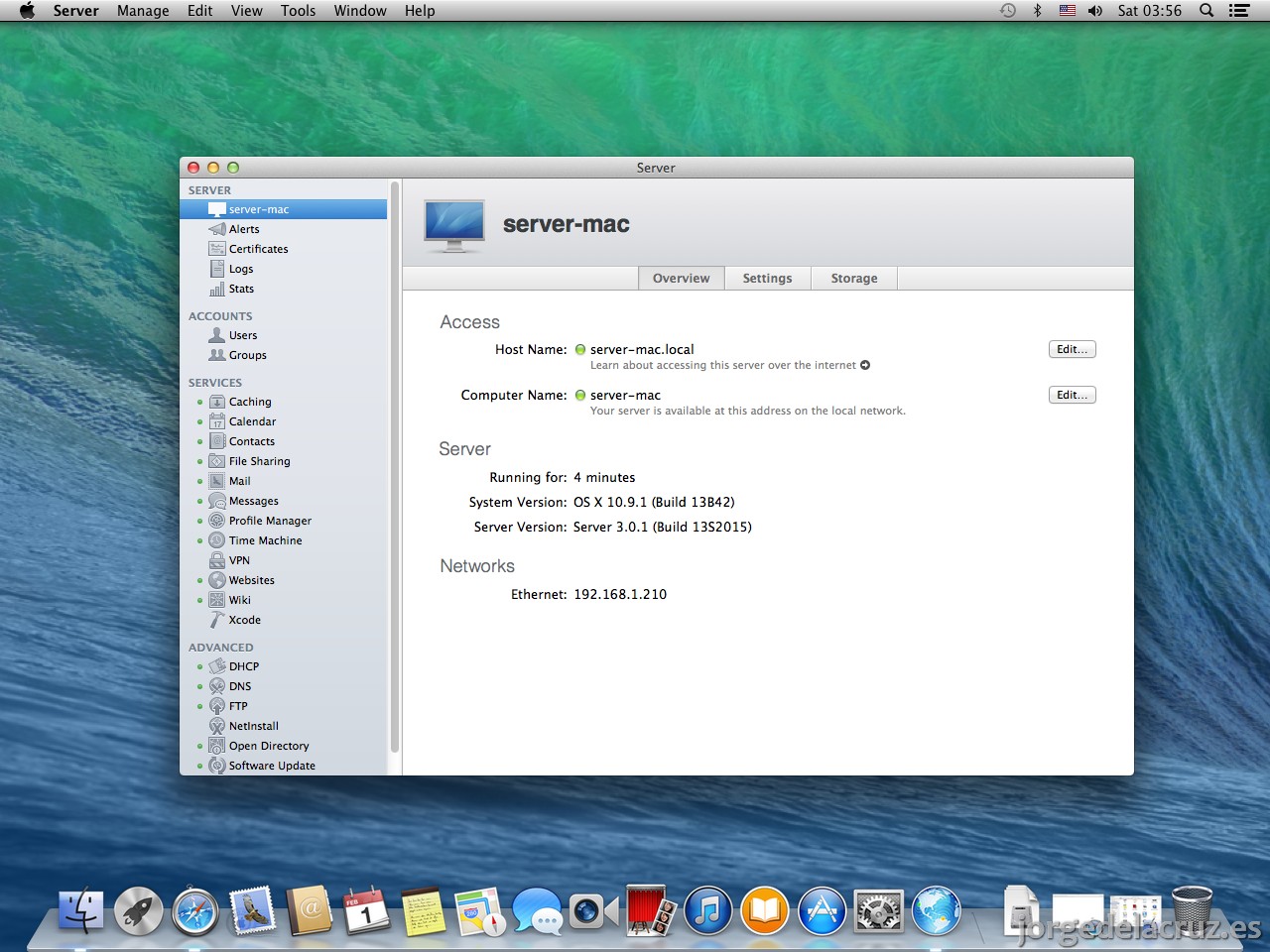Select the Calendar service icon
Viewport: 1270px width, 952px height.
(x=217, y=421)
